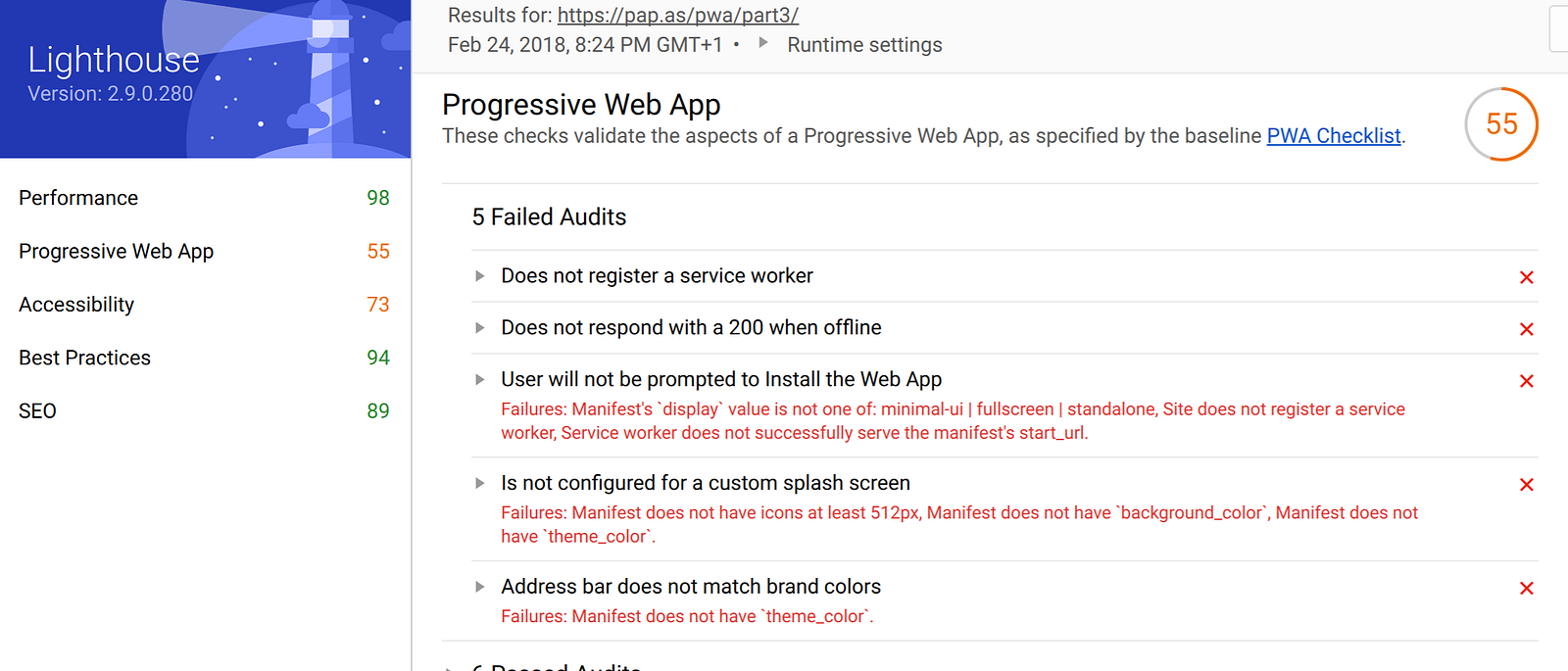1568x671 pixels.
Task: Select Progressive Web App in sidebar
Action: click(x=204, y=252)
